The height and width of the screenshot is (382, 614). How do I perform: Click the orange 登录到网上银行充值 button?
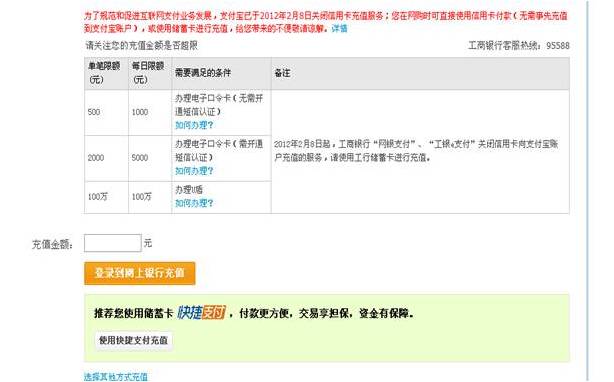coord(139,273)
